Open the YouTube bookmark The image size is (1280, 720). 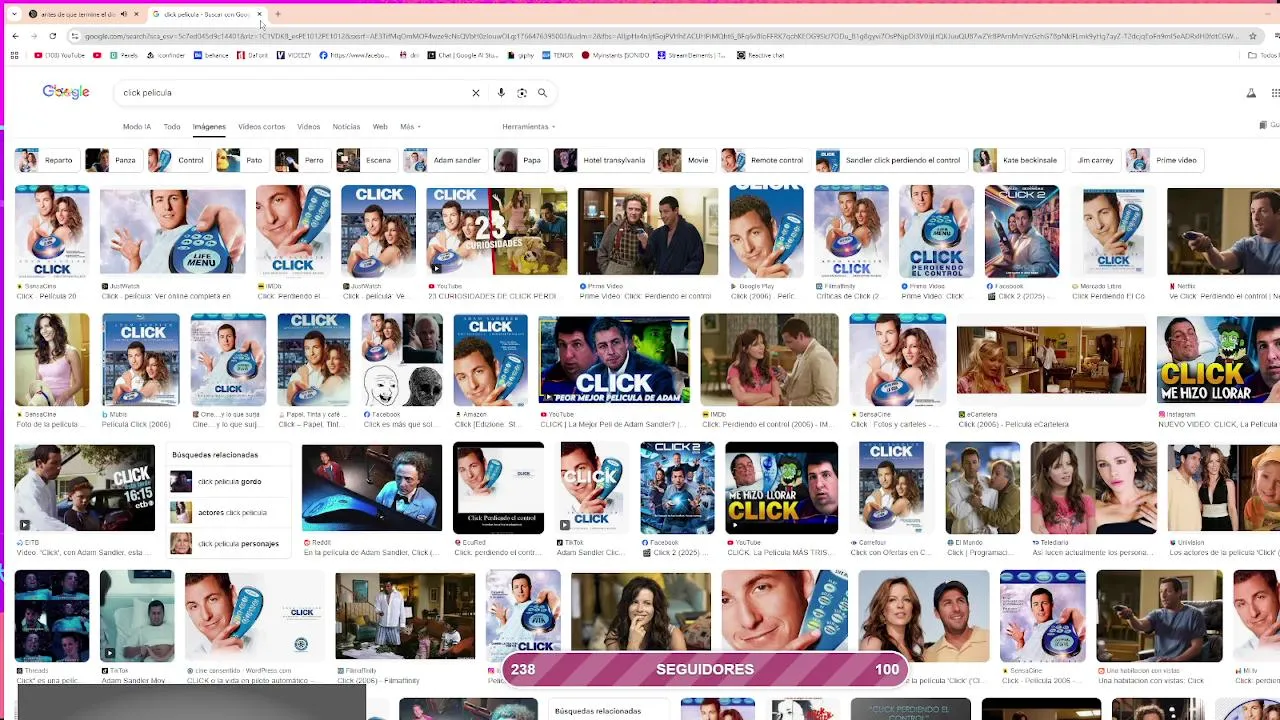pyautogui.click(x=58, y=55)
